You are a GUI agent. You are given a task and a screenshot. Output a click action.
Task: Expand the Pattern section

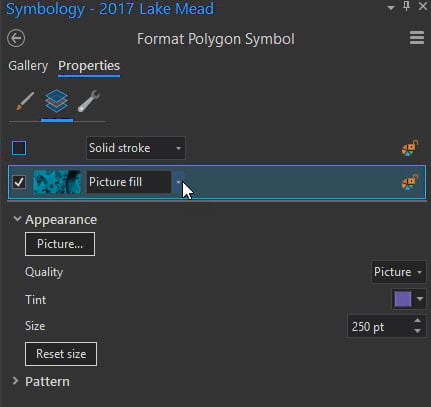point(15,381)
